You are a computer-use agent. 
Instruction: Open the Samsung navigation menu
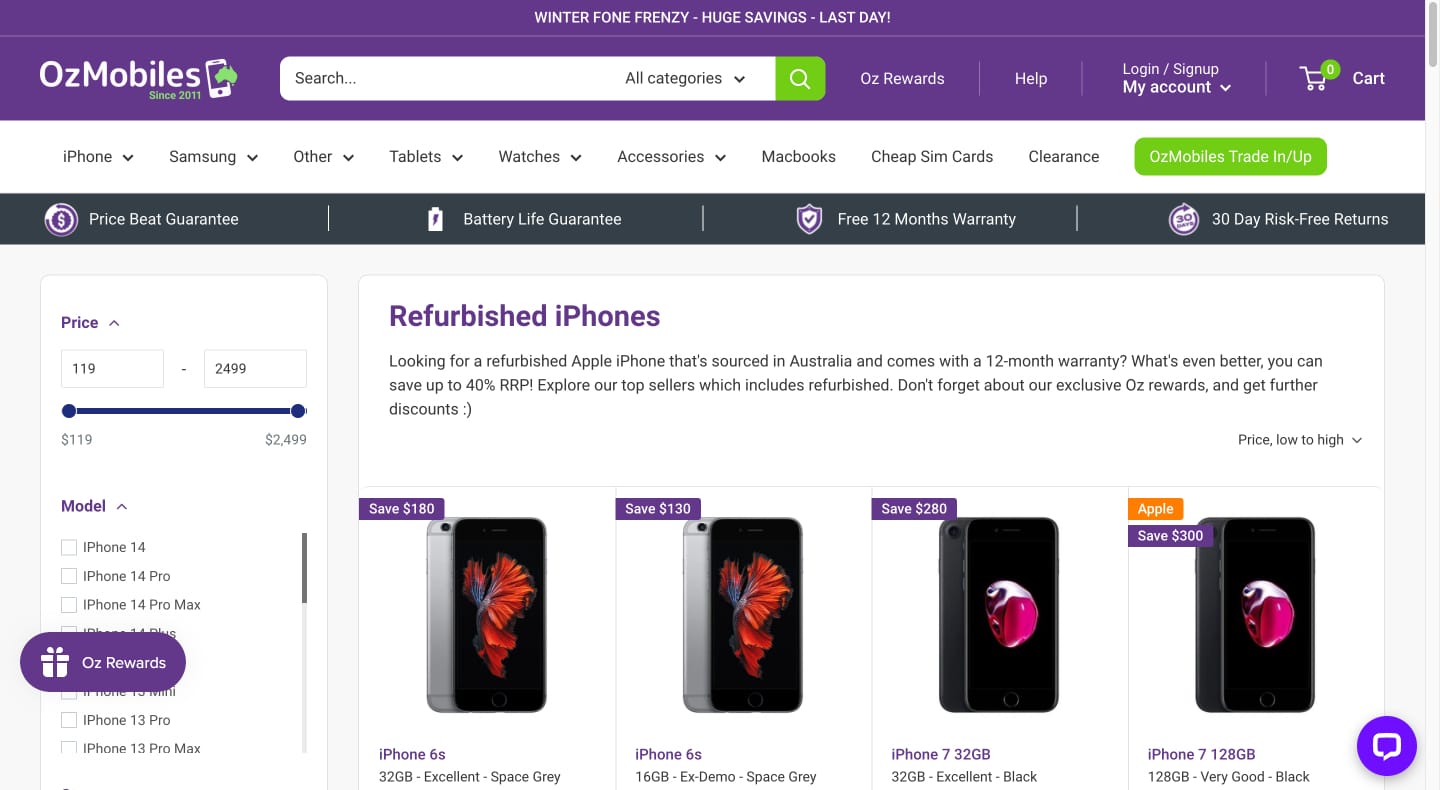coord(213,157)
